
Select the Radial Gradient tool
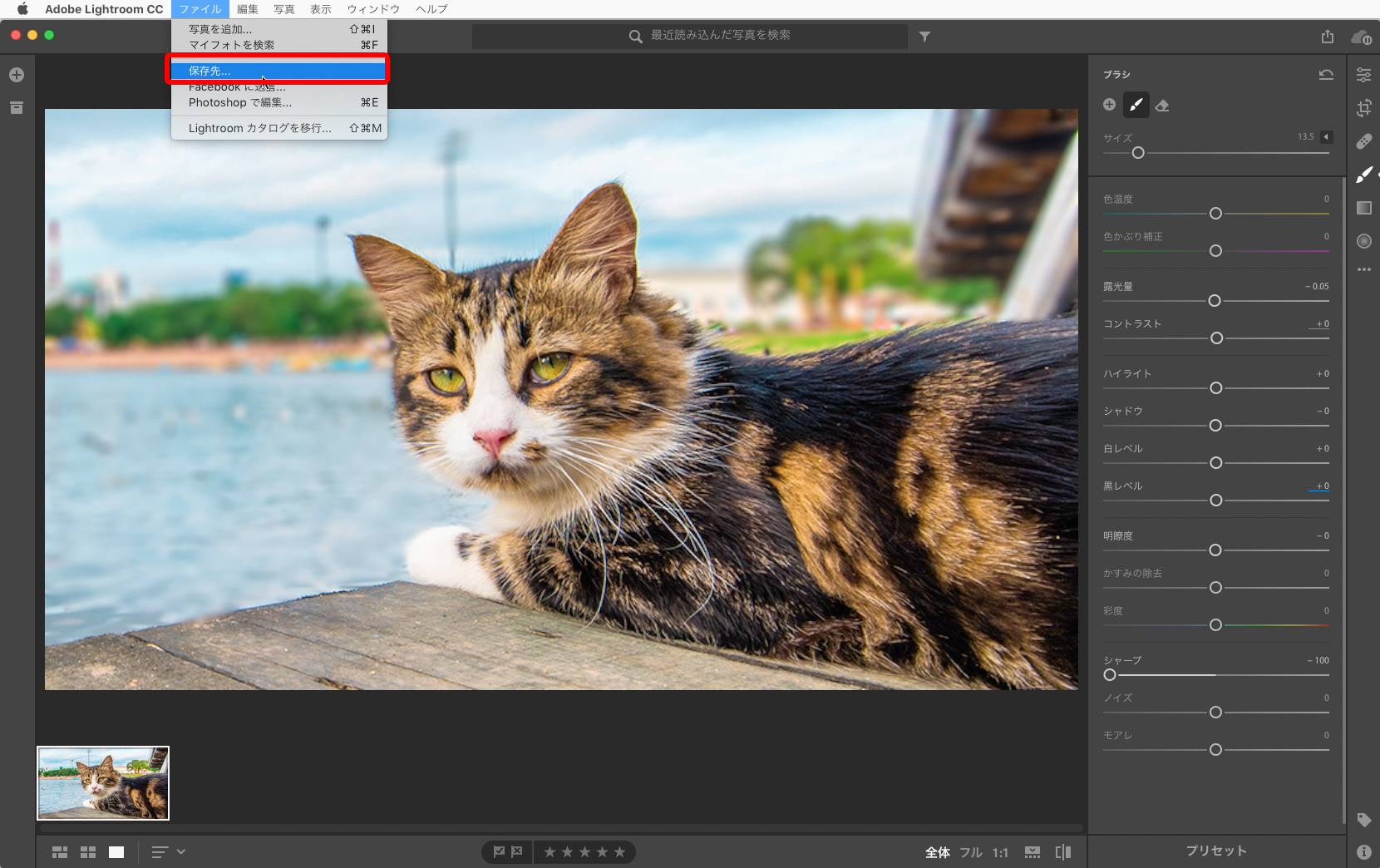[x=1363, y=241]
